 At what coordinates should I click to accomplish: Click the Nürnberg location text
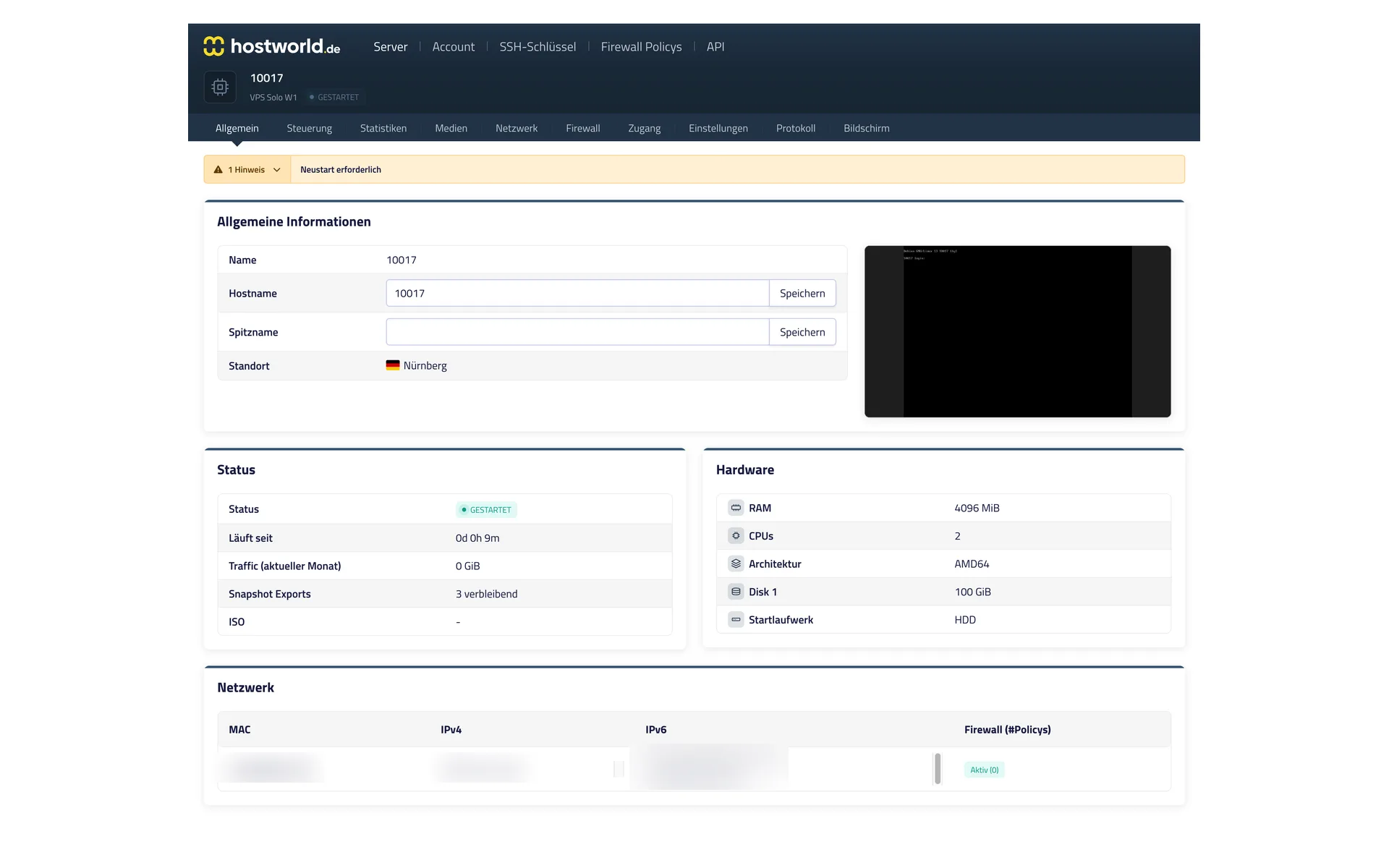425,365
